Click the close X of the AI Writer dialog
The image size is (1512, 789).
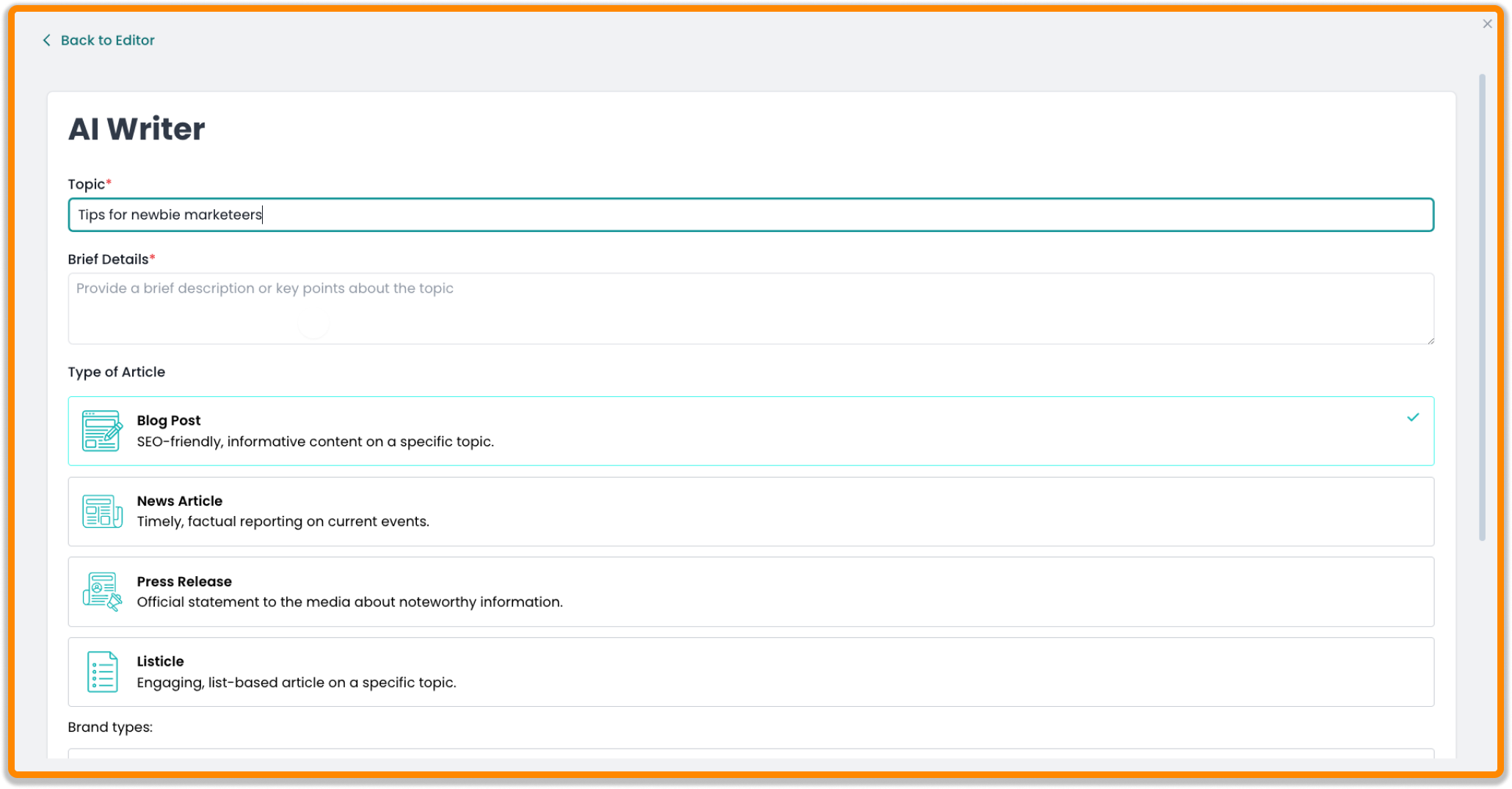coord(1488,23)
